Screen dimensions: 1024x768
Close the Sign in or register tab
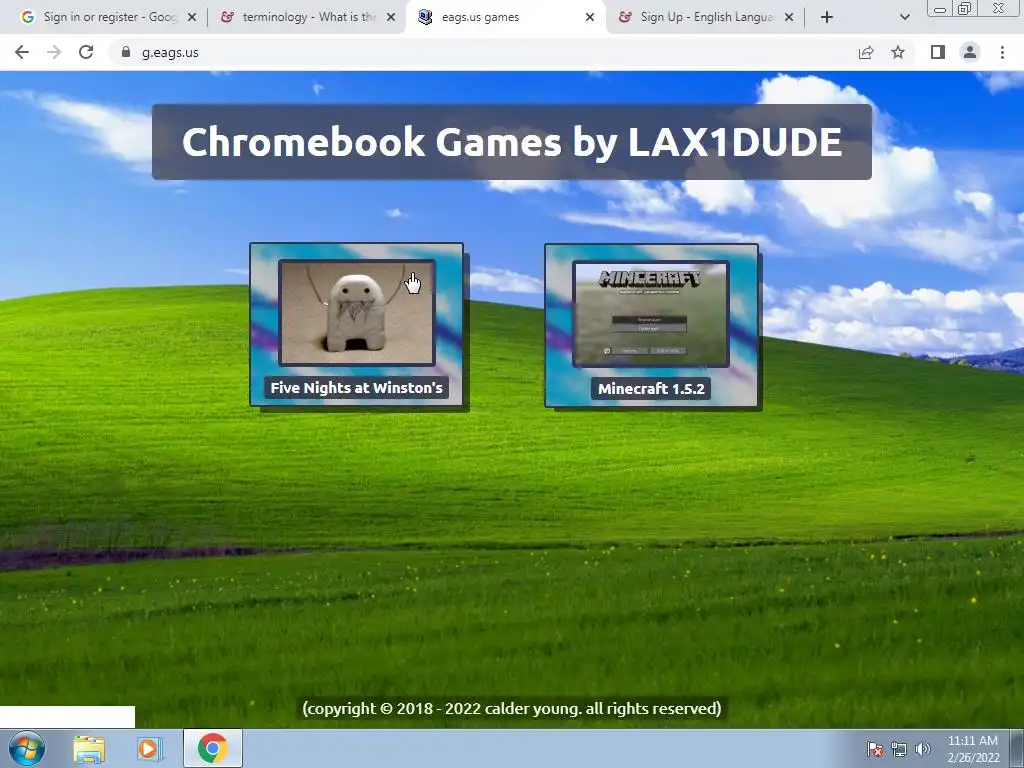192,18
